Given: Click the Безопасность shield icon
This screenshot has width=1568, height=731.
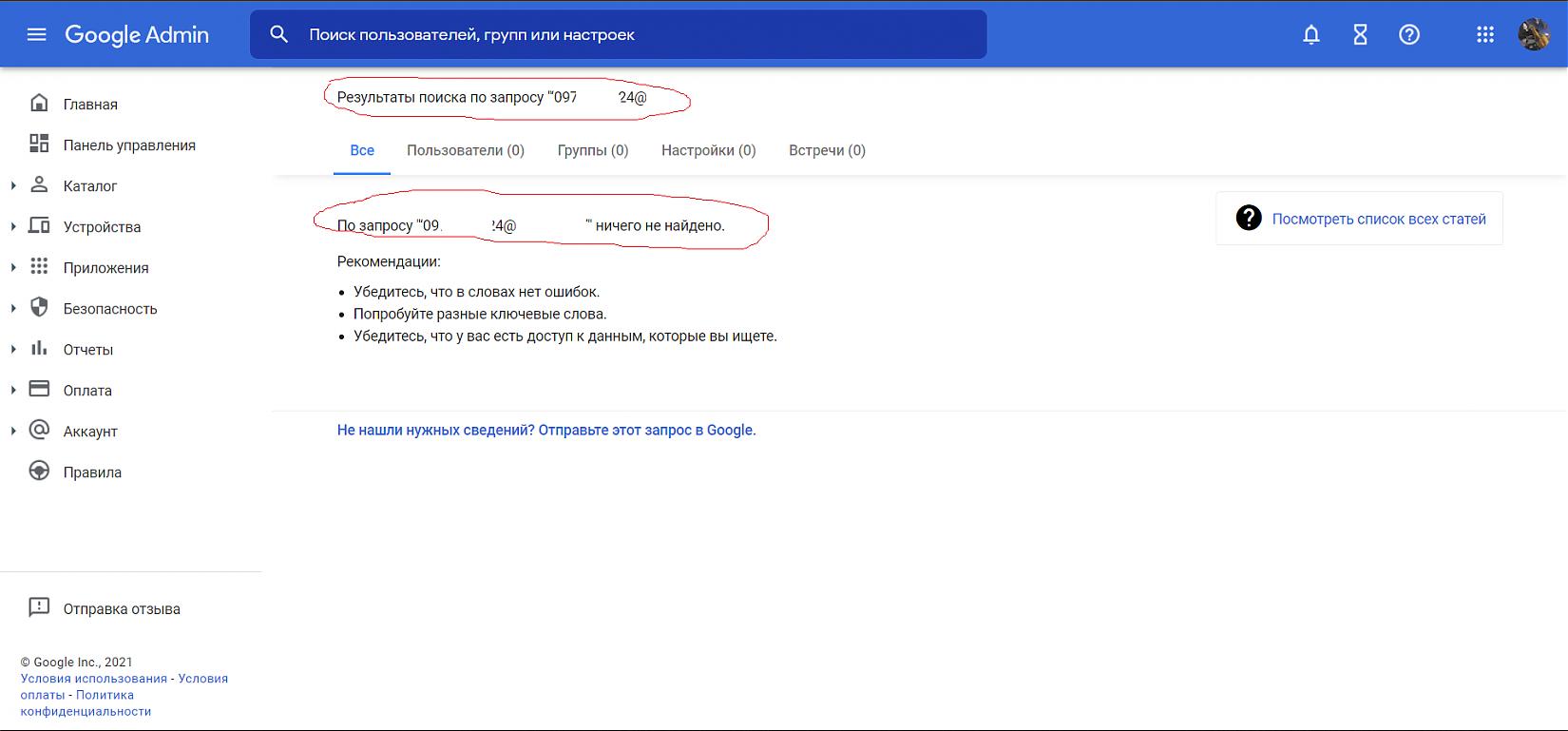Looking at the screenshot, I should [x=39, y=307].
